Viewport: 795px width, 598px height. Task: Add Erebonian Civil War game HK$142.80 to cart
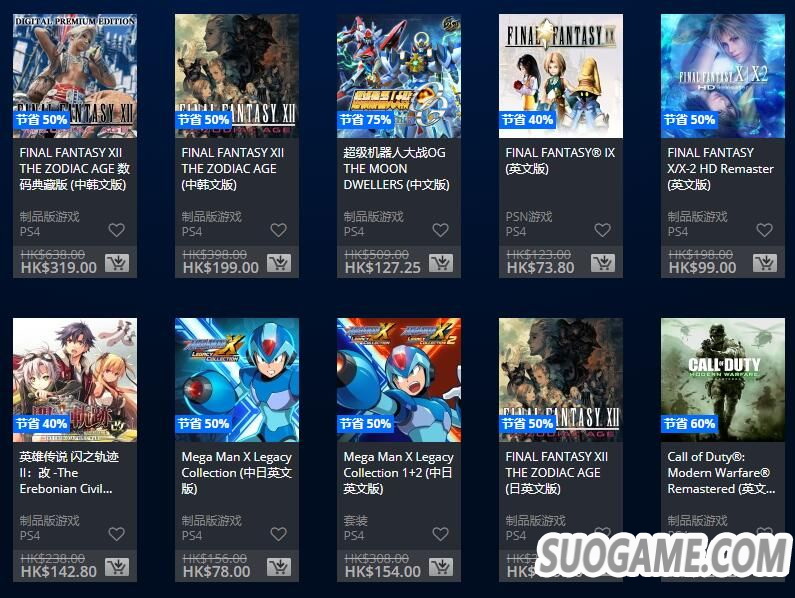pos(117,567)
